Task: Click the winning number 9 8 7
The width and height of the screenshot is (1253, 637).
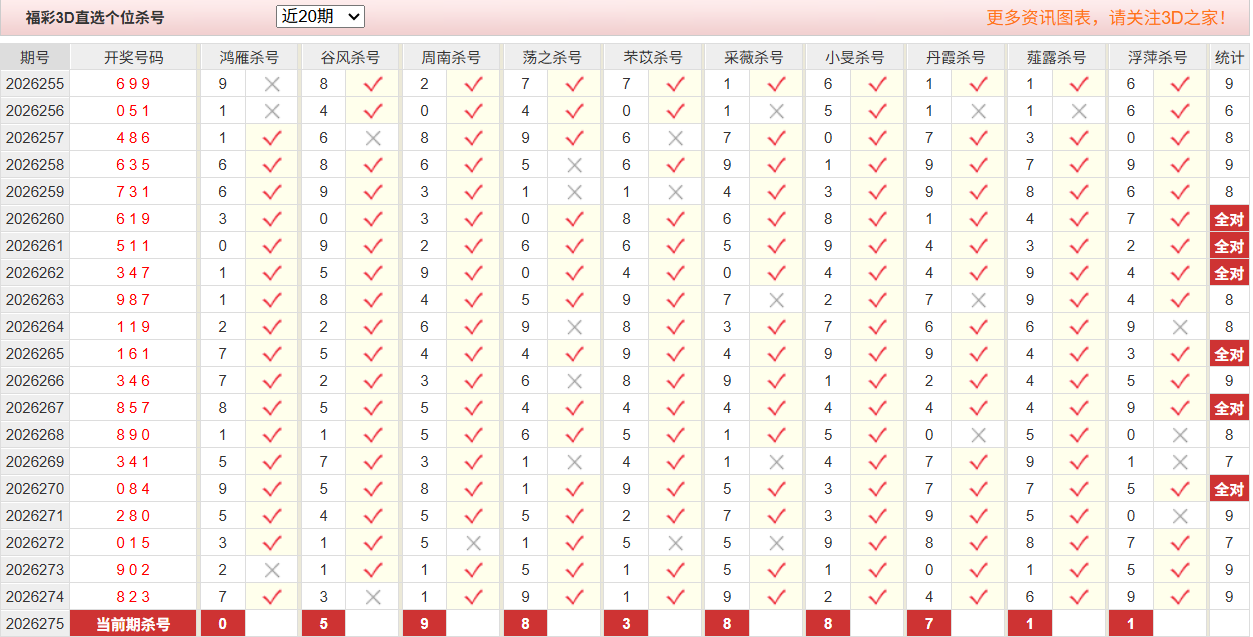Action: [x=133, y=300]
